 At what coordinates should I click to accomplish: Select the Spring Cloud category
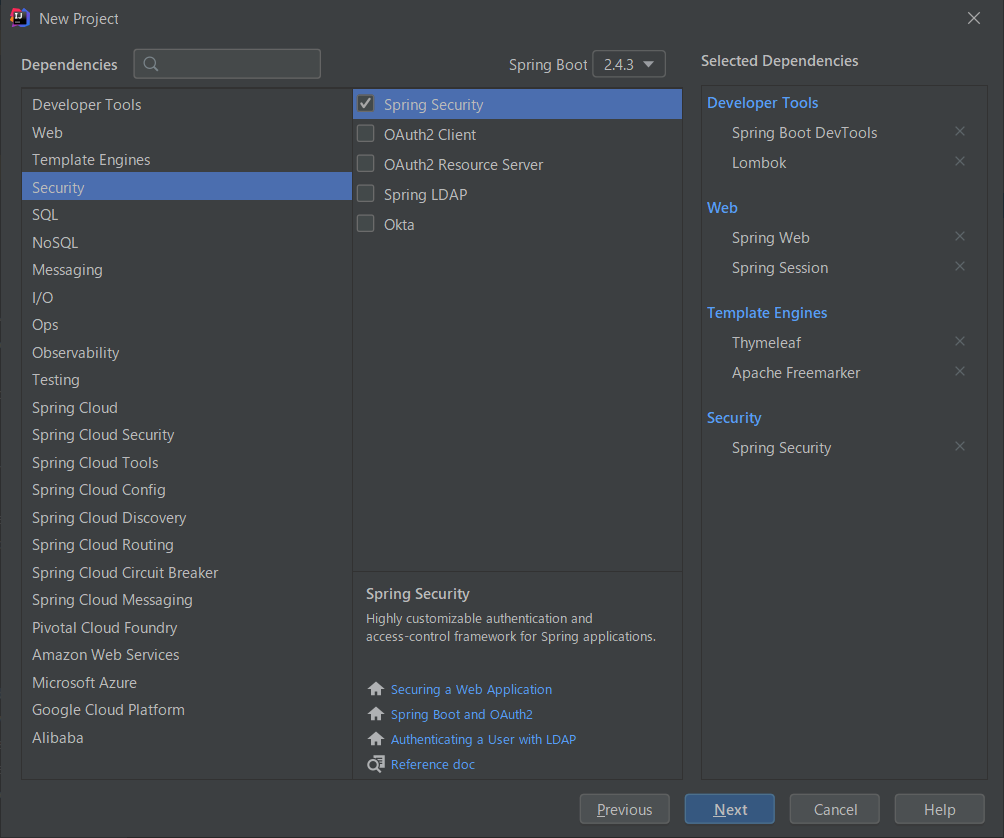tap(187, 408)
